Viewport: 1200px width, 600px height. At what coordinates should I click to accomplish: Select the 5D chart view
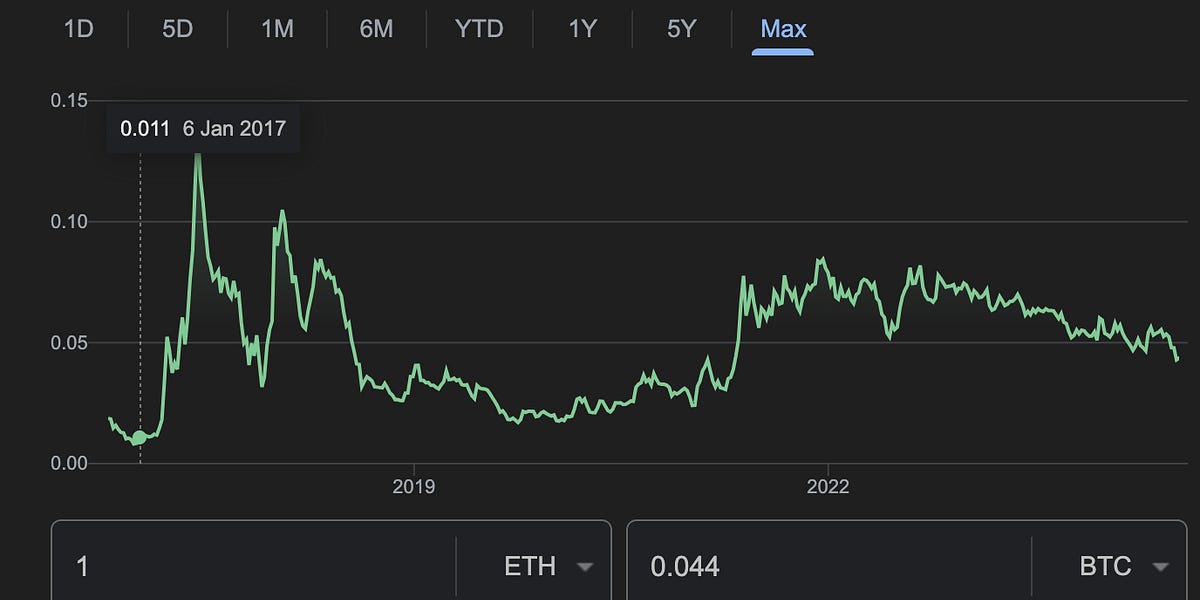(x=177, y=29)
